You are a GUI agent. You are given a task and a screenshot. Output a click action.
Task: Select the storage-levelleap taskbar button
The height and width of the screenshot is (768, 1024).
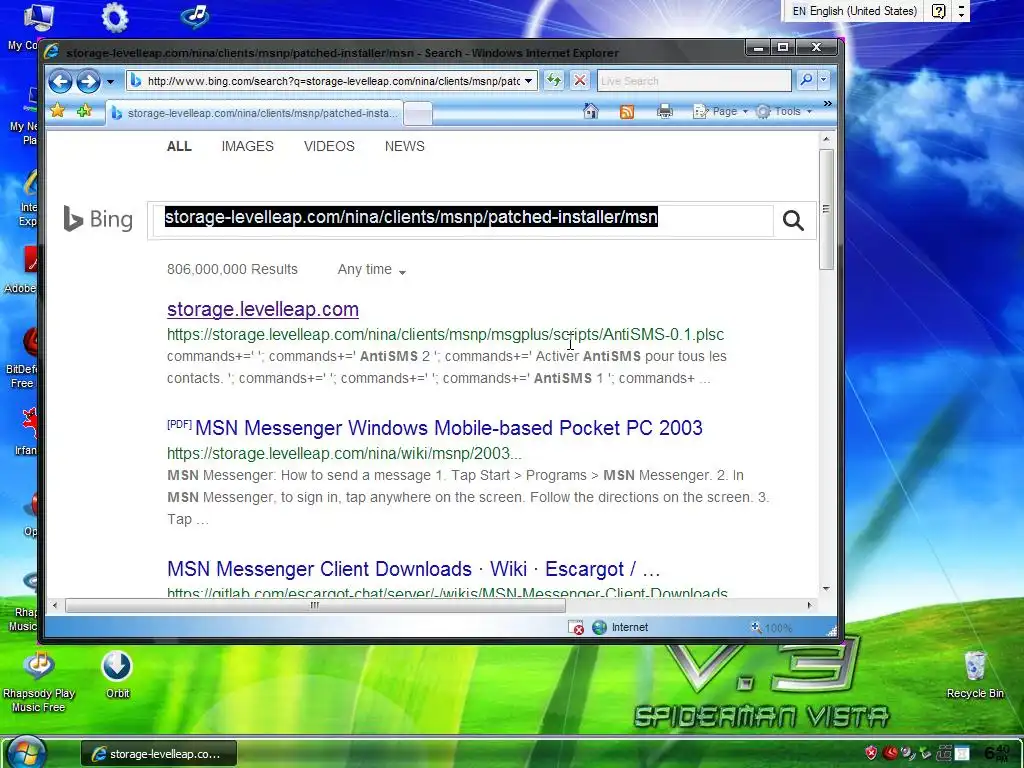coord(159,754)
